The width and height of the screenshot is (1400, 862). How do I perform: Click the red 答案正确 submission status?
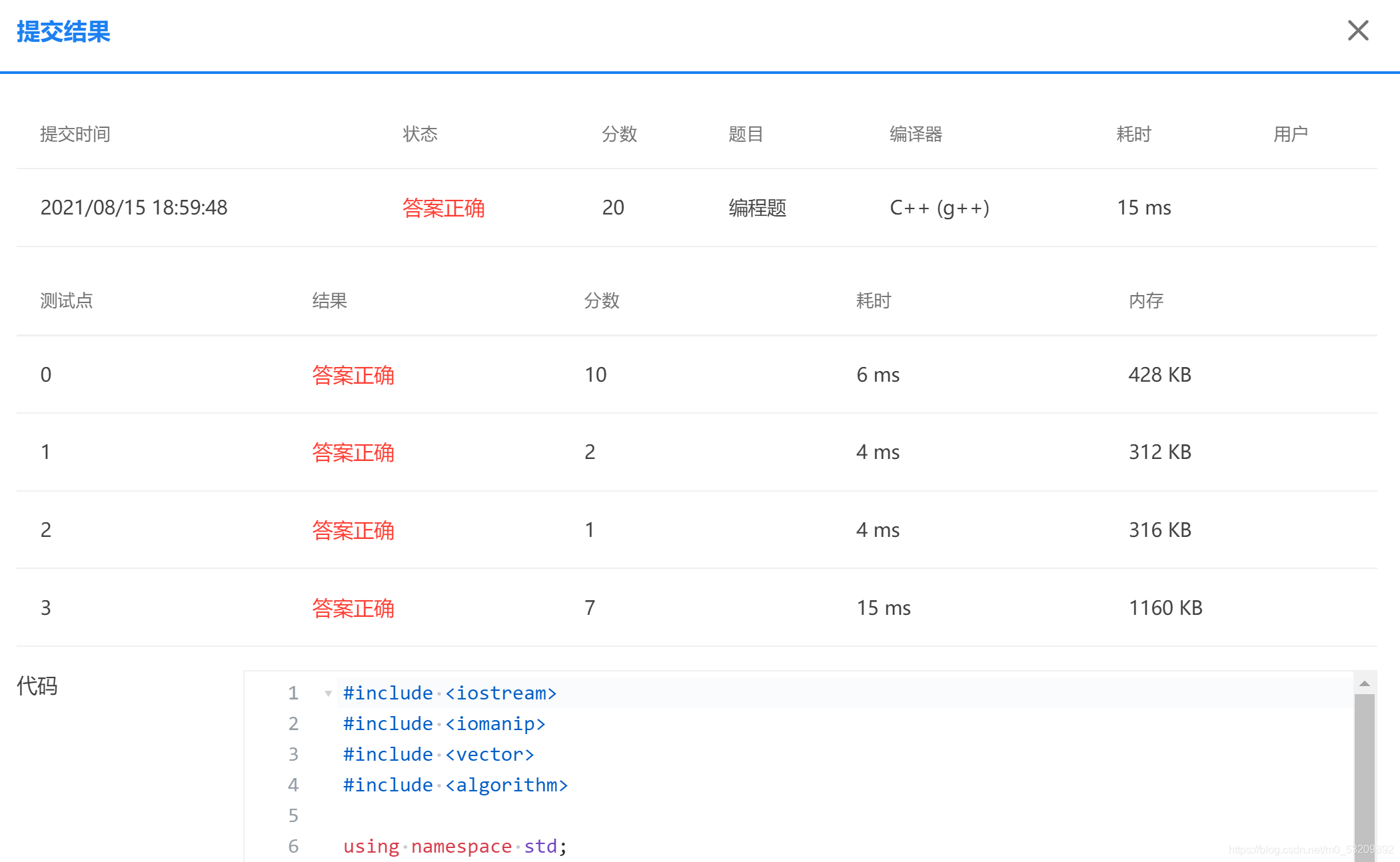click(x=443, y=208)
